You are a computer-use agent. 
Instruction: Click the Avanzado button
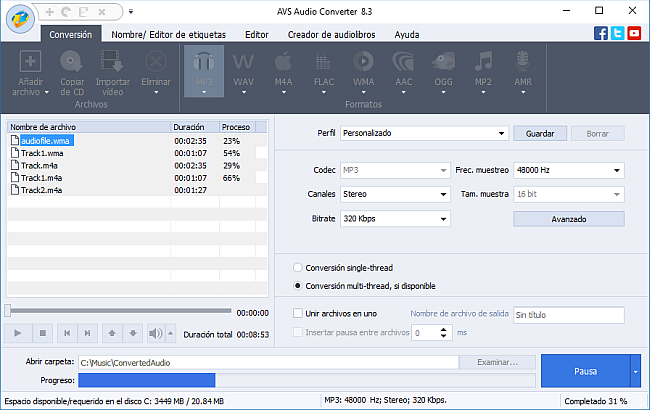tap(568, 218)
